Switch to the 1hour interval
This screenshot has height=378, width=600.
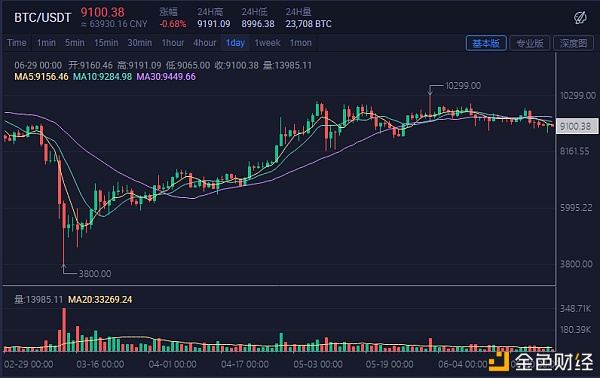[x=173, y=43]
